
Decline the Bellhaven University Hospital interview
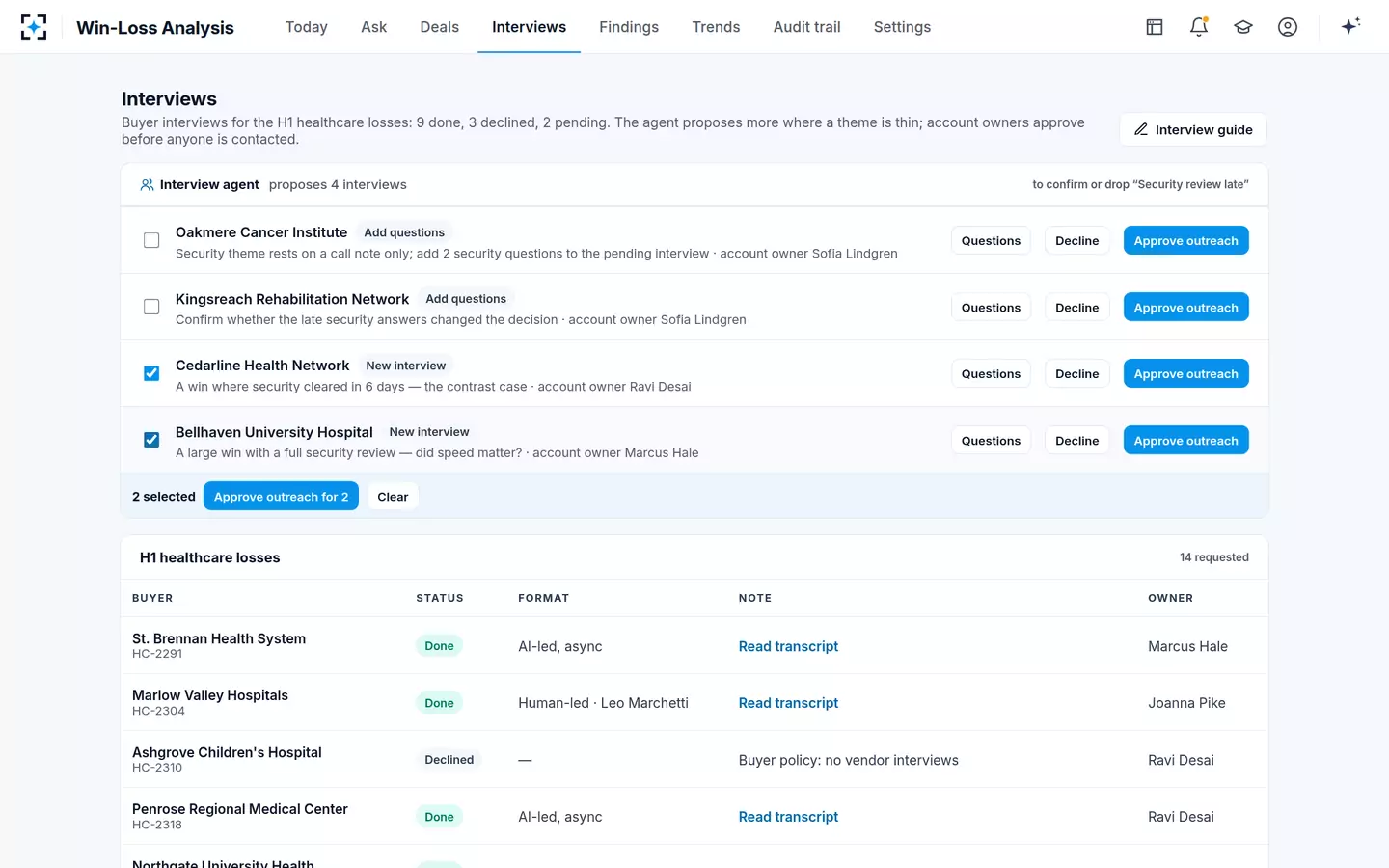[x=1077, y=440]
